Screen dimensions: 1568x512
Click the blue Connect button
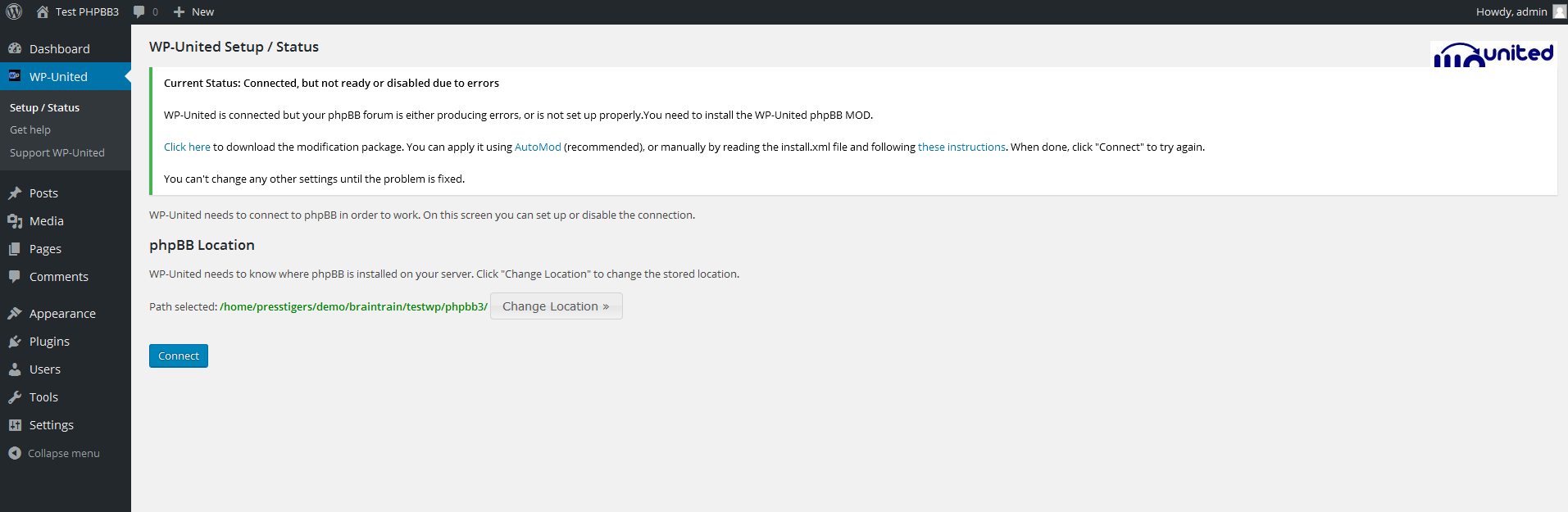pyautogui.click(x=179, y=356)
